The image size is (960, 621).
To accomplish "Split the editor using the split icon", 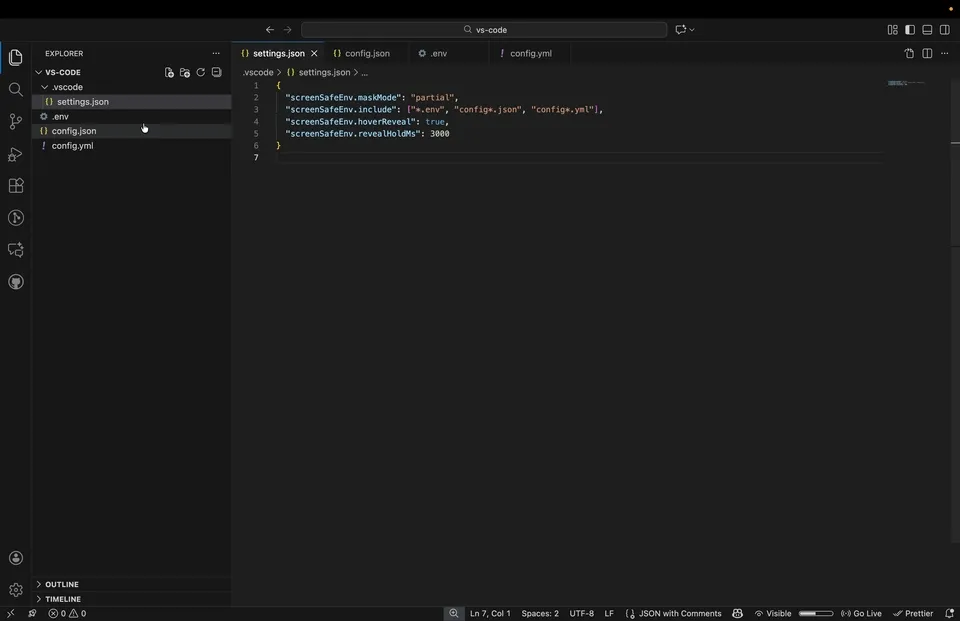I will point(927,53).
